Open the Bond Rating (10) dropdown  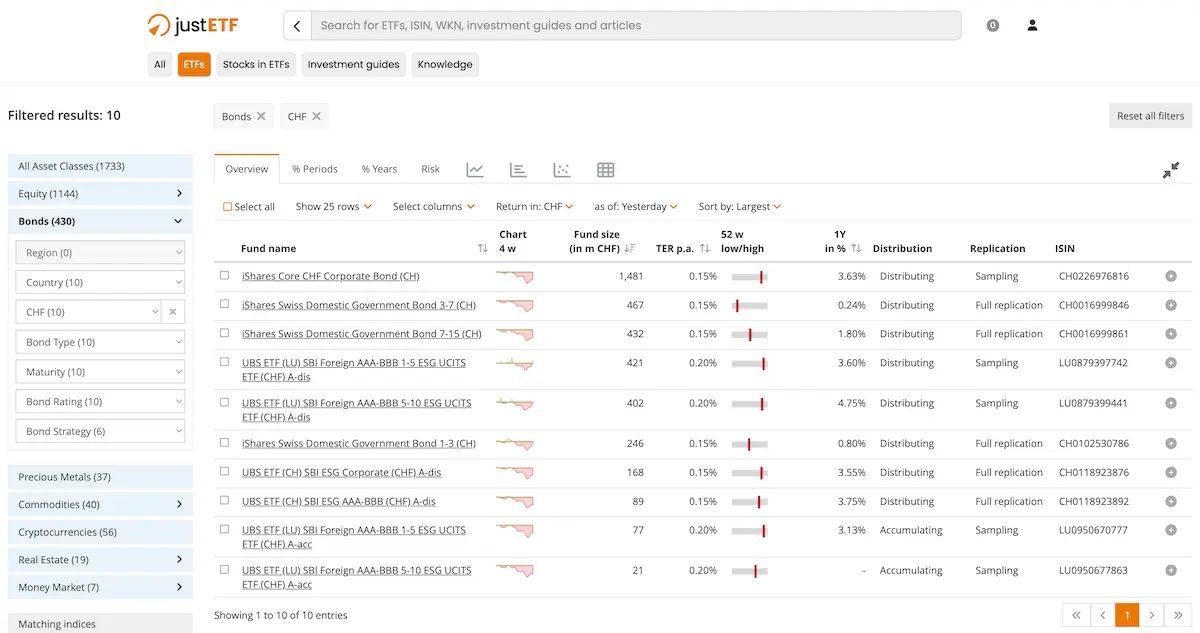[x=100, y=402]
